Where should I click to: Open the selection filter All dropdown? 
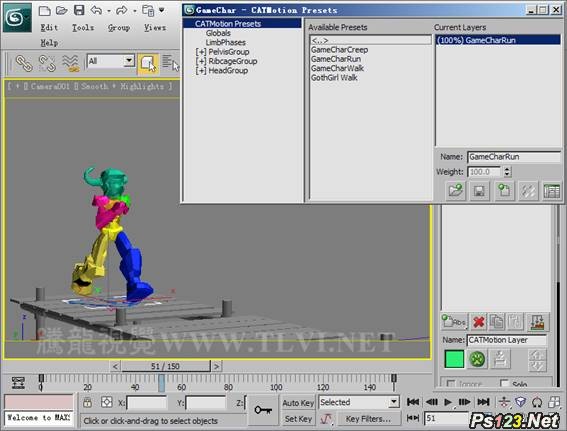click(129, 61)
